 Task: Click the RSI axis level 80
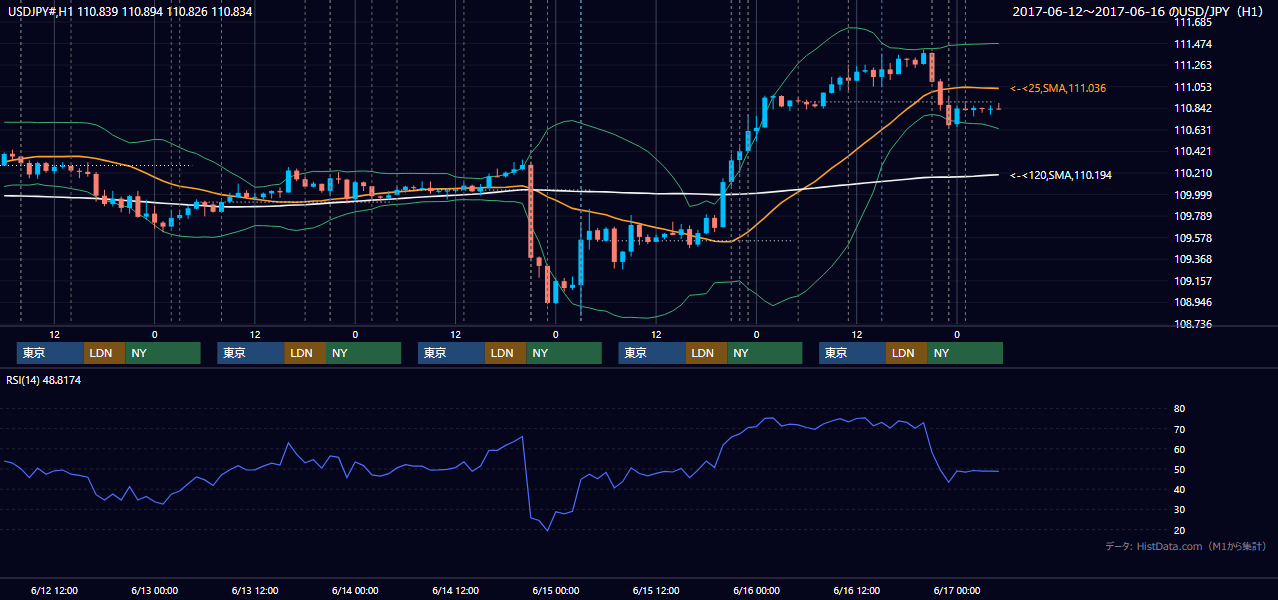coord(1179,409)
